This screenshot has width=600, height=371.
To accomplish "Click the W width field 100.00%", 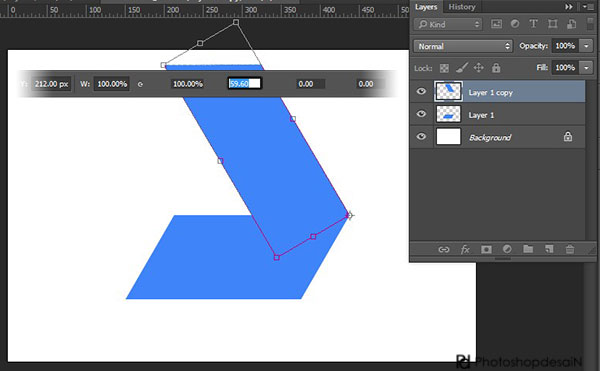I will tap(112, 84).
